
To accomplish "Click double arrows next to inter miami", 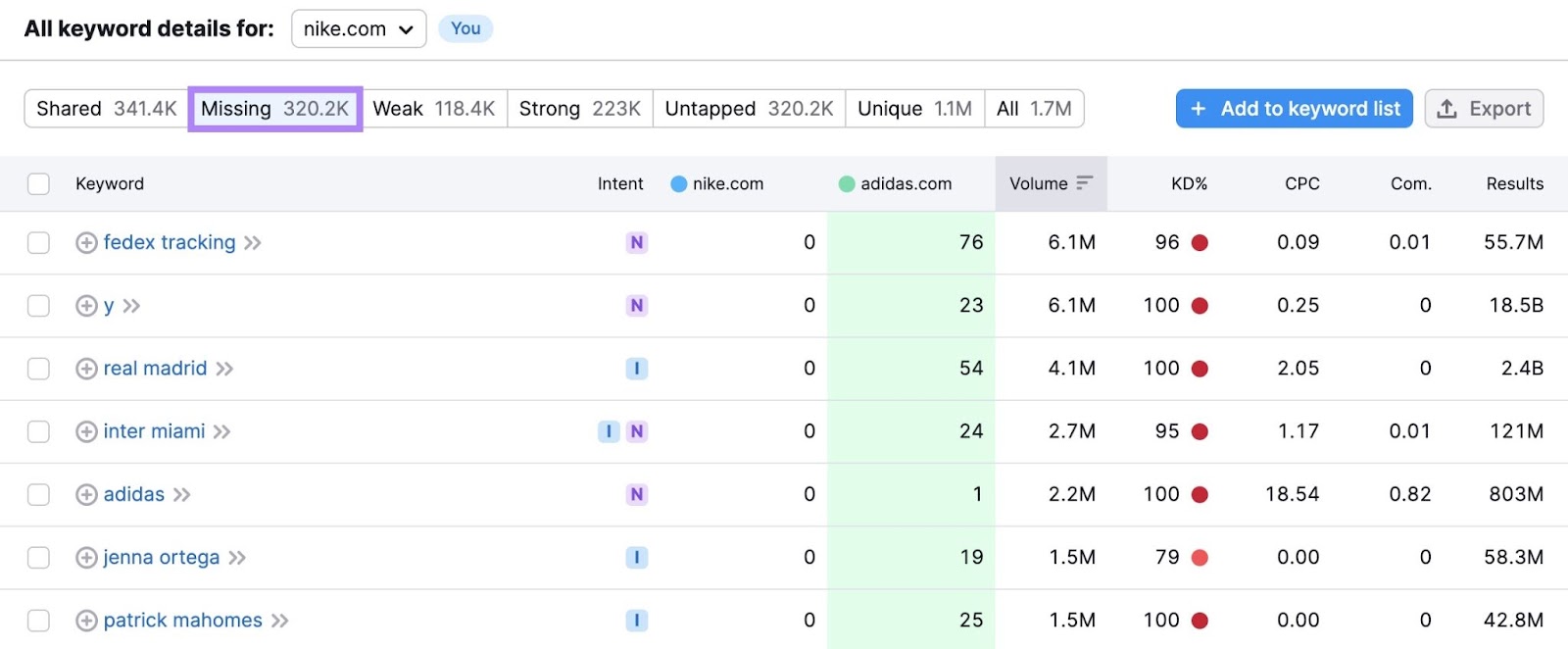I will 222,431.
